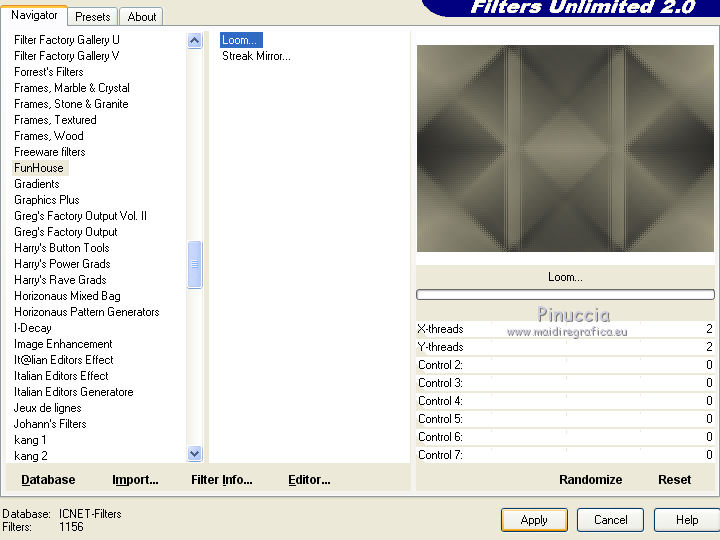
Task: Select It@lian Editors Effect category
Action: [x=63, y=360]
